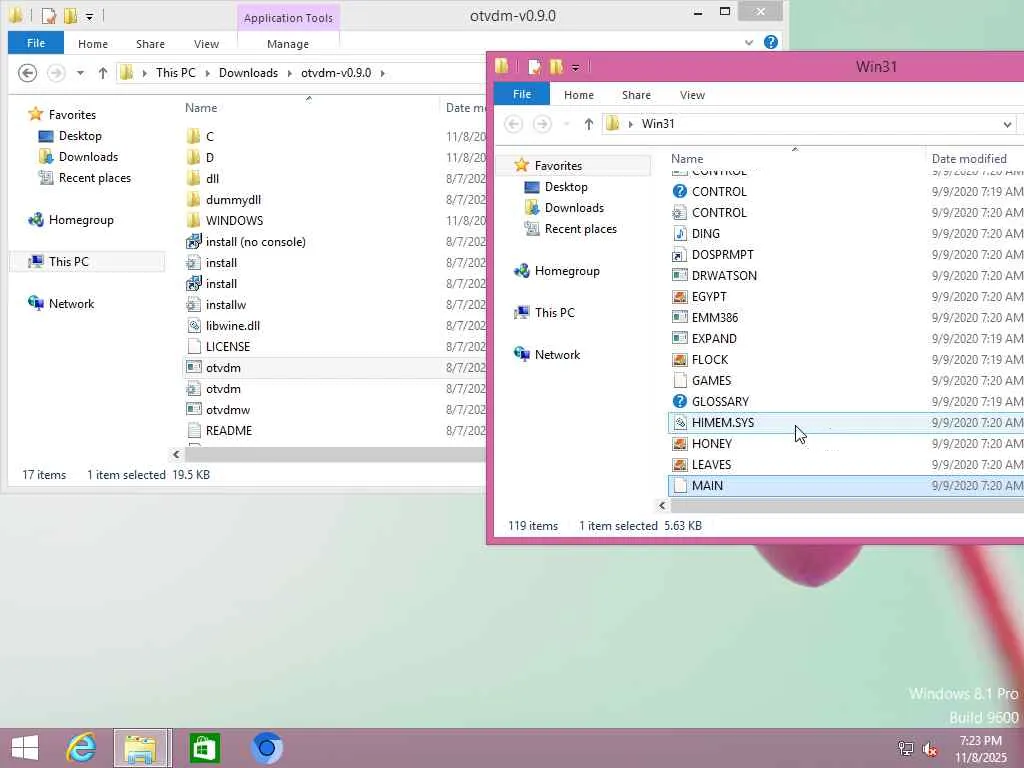Open Share tab in Win31 window
The height and width of the screenshot is (768, 1024).
(636, 95)
